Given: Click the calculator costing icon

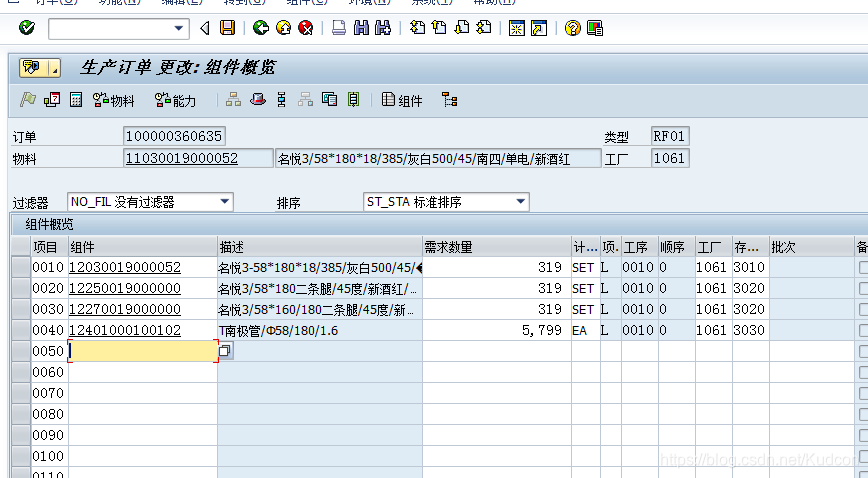Looking at the screenshot, I should coord(76,100).
